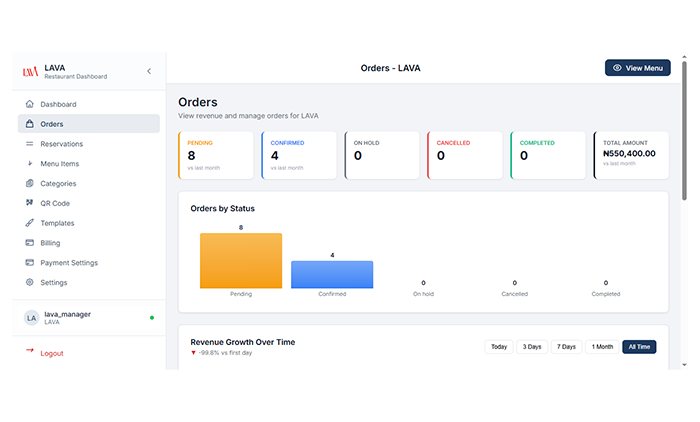Open the Dashboard page
The image size is (700, 422).
click(89, 104)
